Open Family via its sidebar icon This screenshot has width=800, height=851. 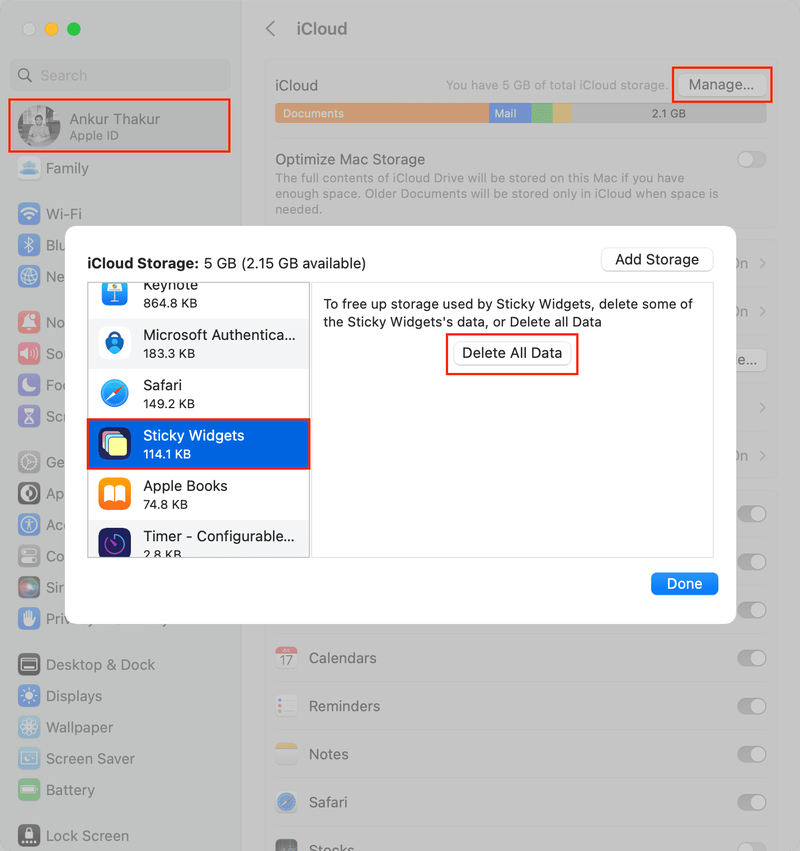[29, 168]
